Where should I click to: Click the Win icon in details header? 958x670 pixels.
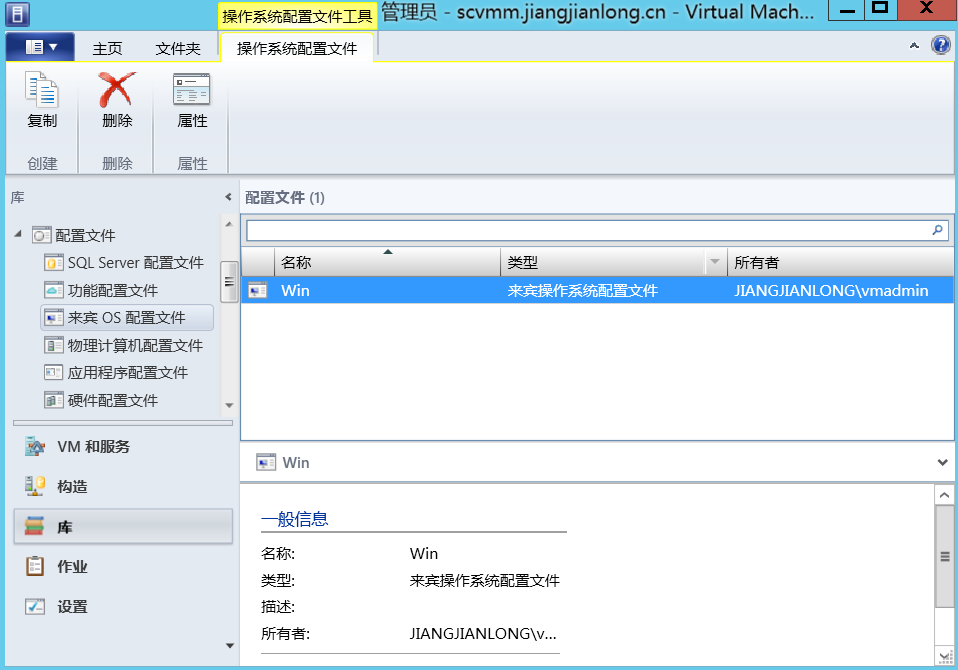pos(266,462)
